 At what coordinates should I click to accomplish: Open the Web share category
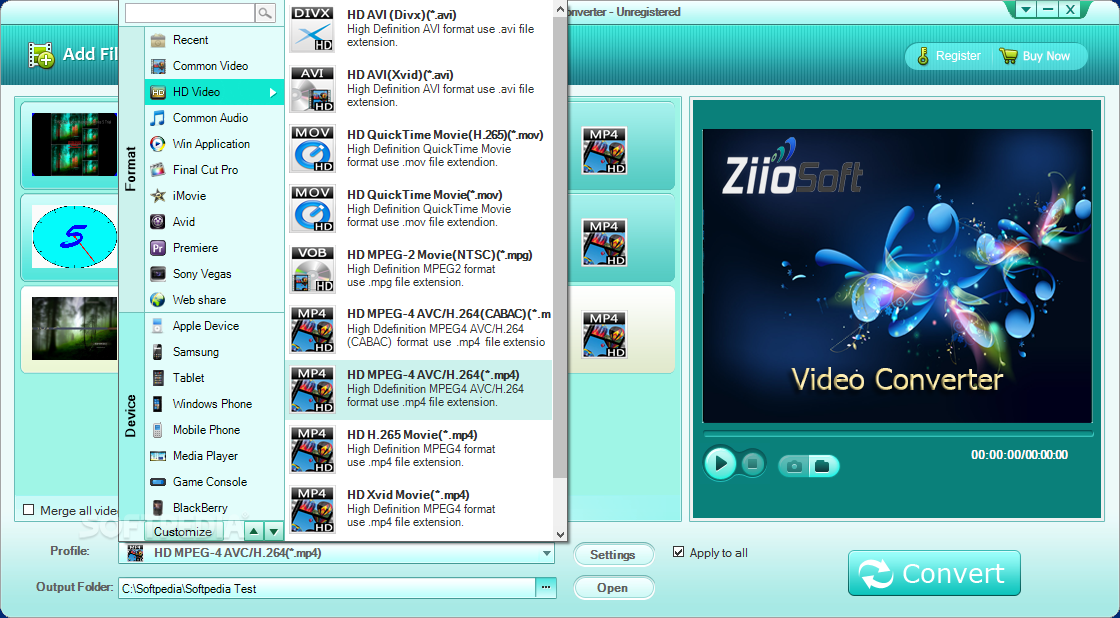[214, 299]
